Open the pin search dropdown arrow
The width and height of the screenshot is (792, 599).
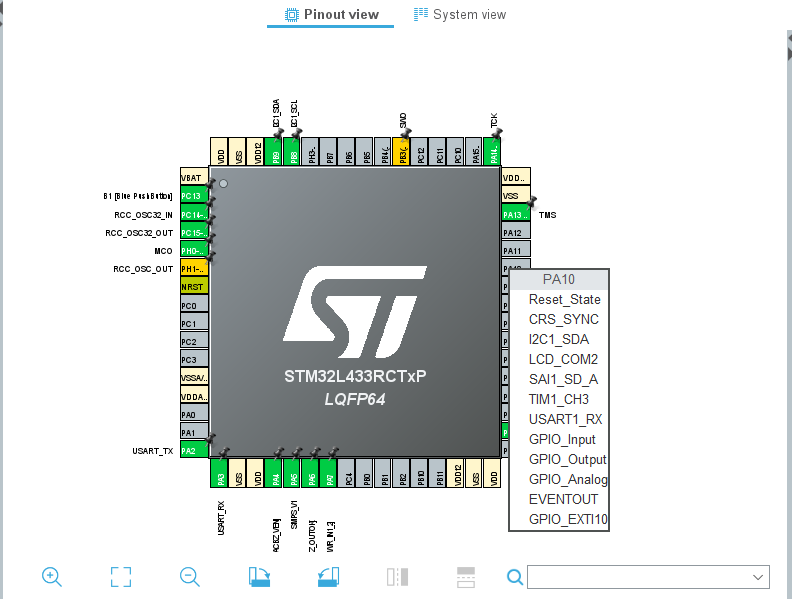[758, 577]
